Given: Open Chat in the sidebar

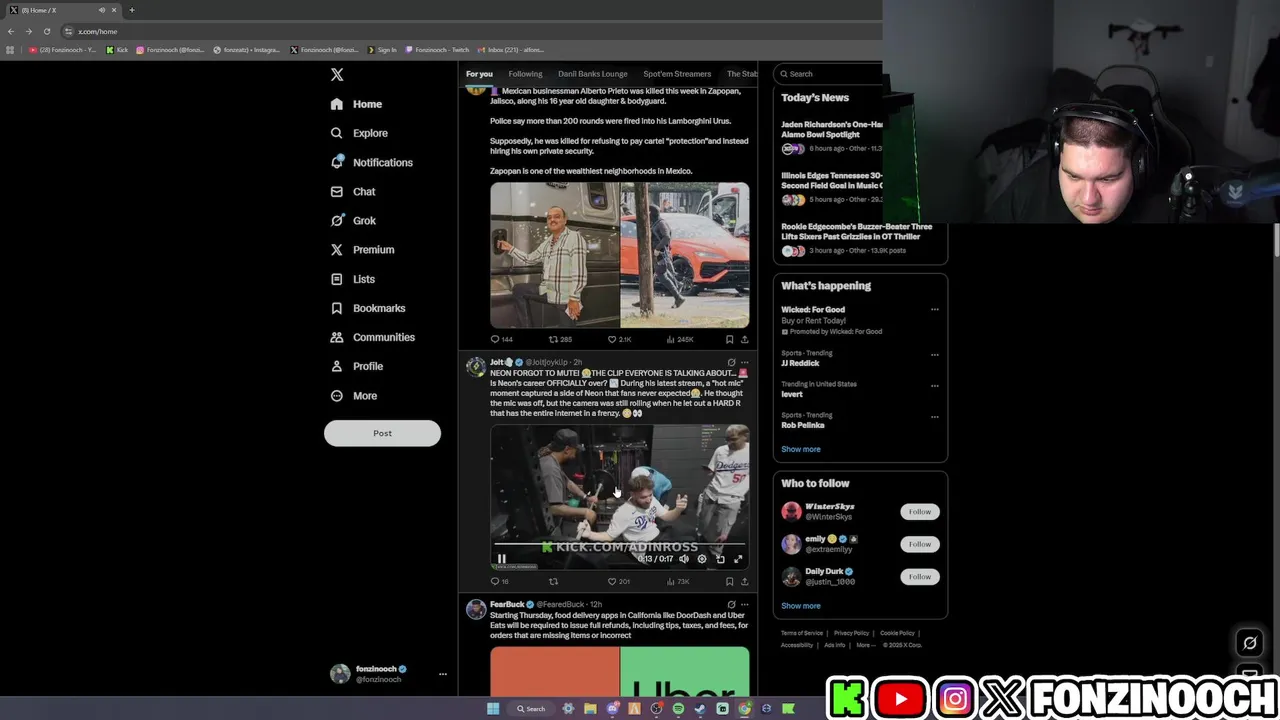Looking at the screenshot, I should [x=353, y=191].
